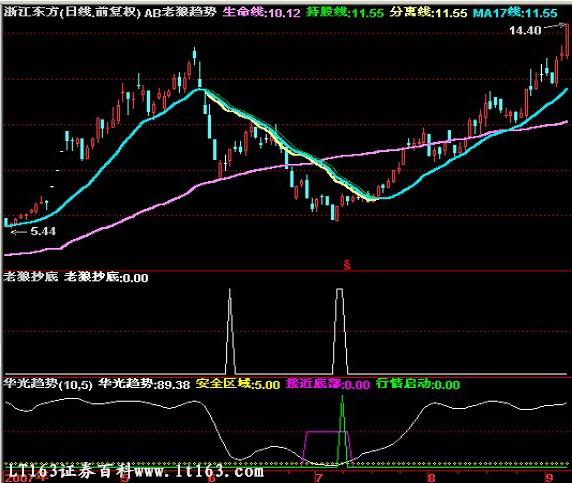572x483 pixels.
Task: Click the first white 老狼抄底 signal spike
Action: (230, 331)
